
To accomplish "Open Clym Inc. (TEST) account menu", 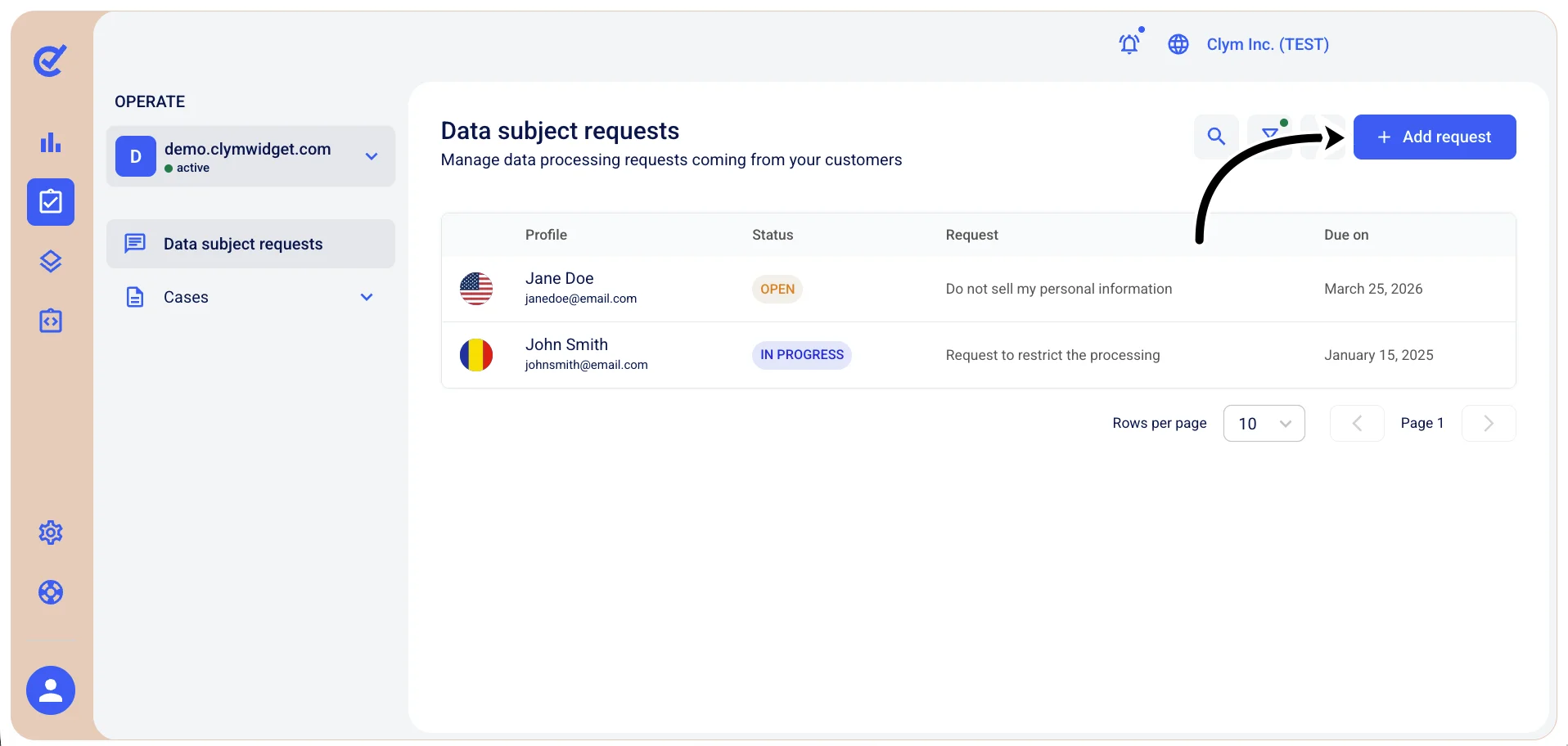I will (x=1268, y=44).
